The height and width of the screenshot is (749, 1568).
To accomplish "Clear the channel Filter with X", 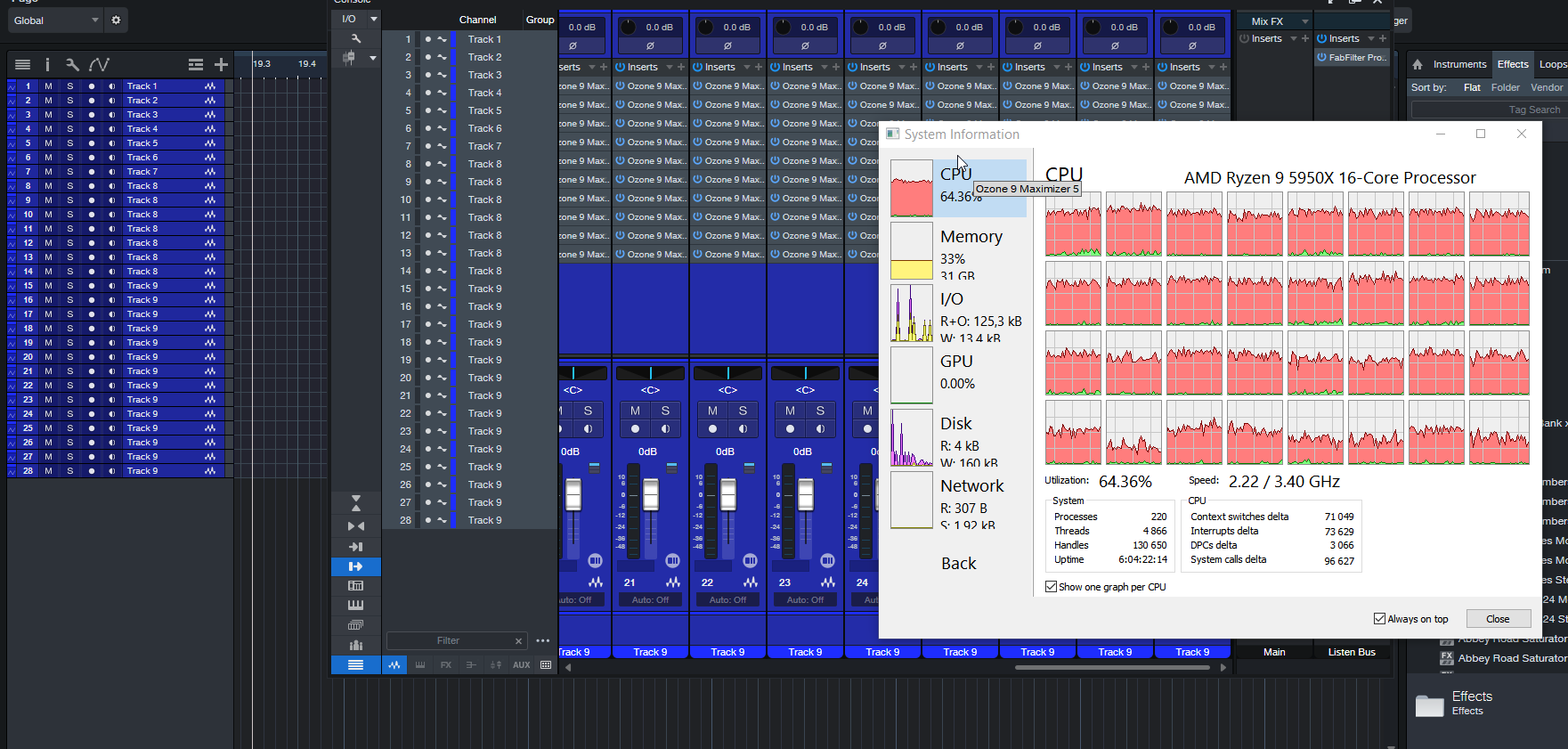I will pos(518,641).
